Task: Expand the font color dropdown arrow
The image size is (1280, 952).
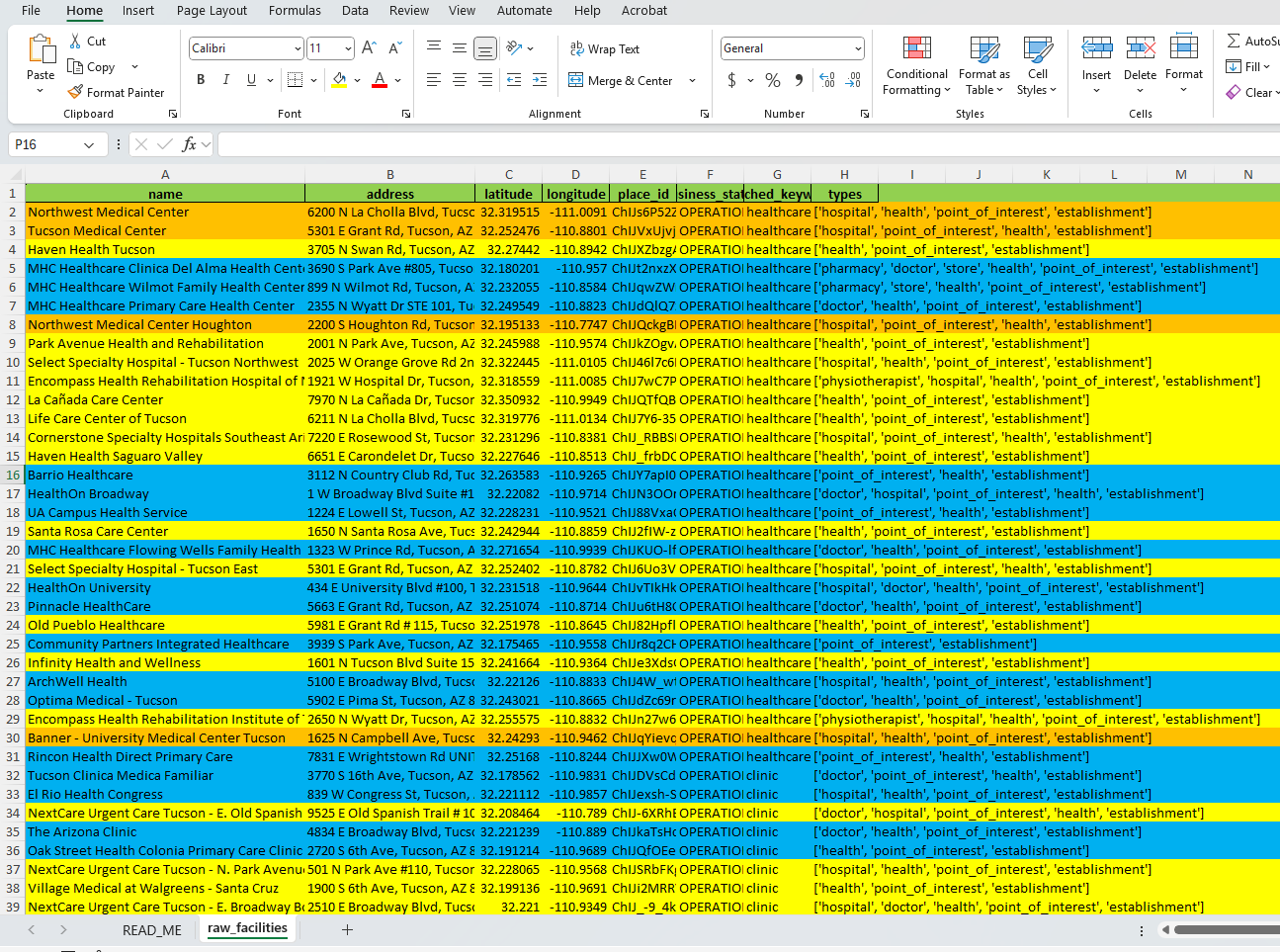Action: click(x=397, y=80)
